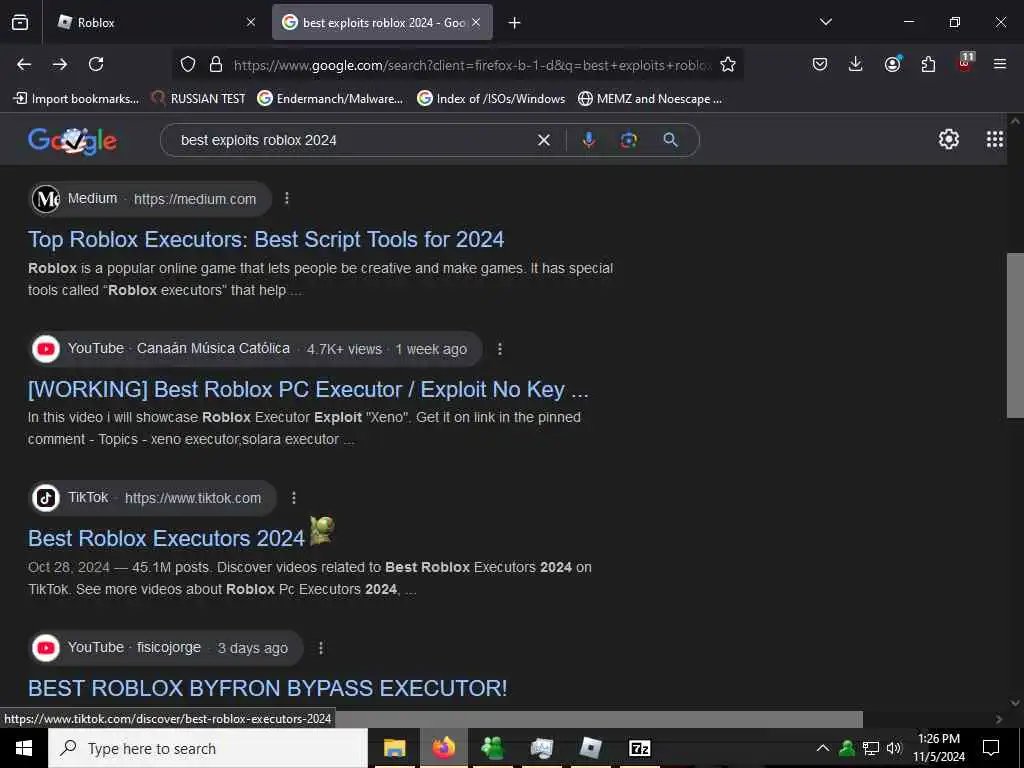Image resolution: width=1024 pixels, height=768 pixels.
Task: Open the TikTok source link
Action: (153, 498)
